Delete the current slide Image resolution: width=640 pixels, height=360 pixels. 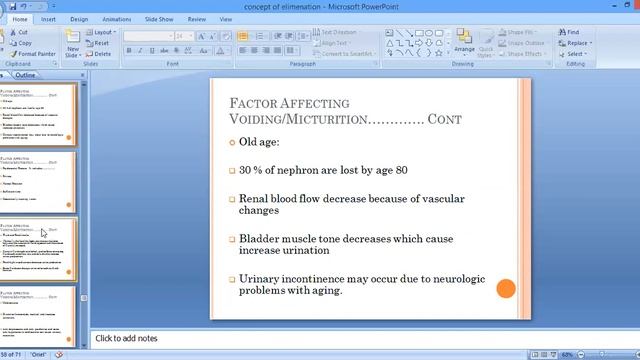[x=98, y=53]
